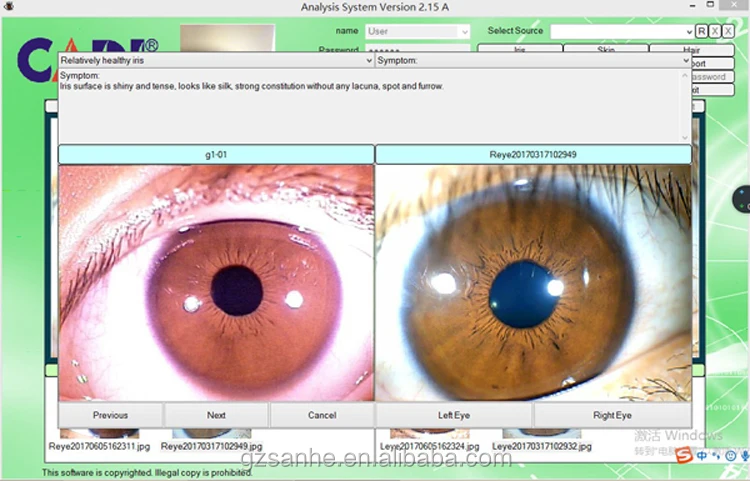Viewport: 750px width, 481px height.
Task: Open the Select Source dropdown
Action: coord(620,32)
